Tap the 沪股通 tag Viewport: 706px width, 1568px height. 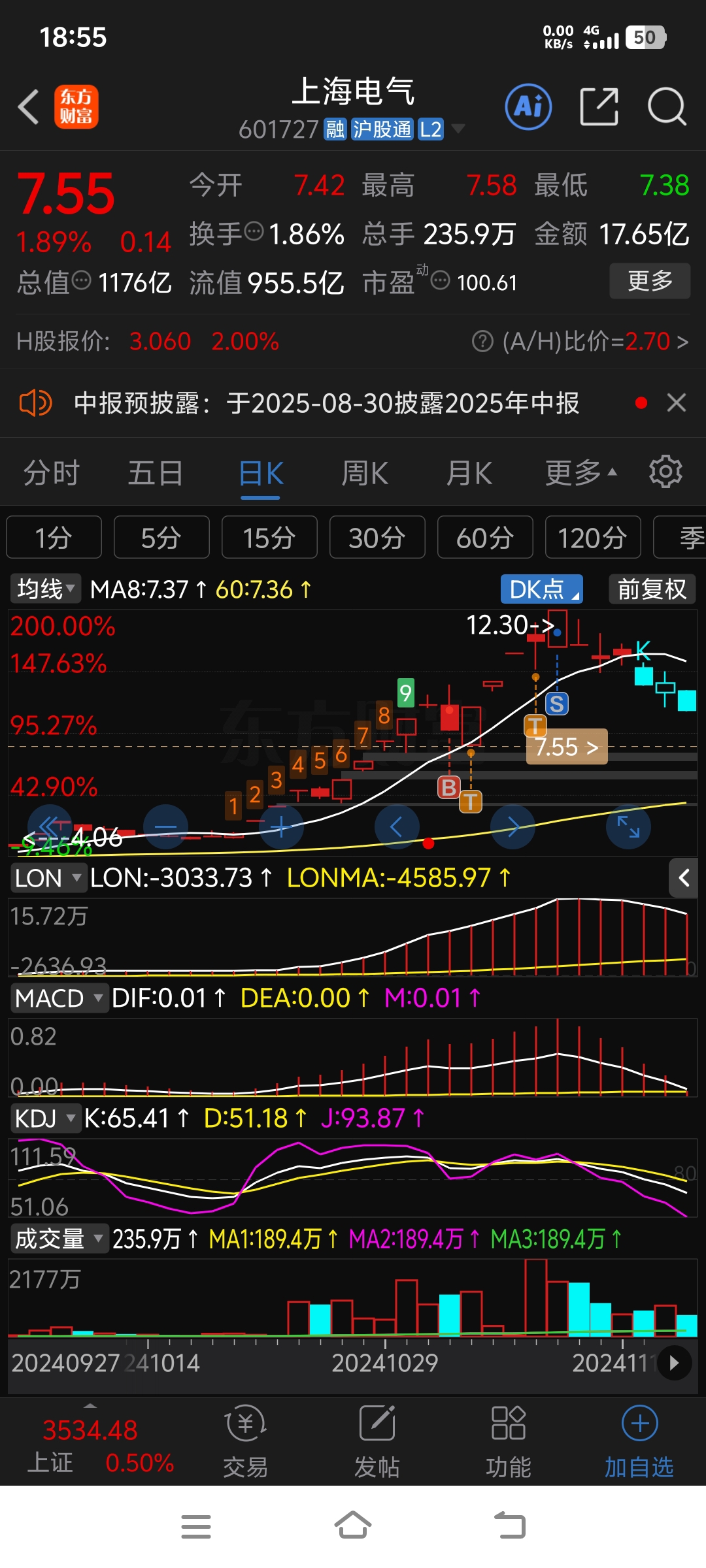coord(382,129)
